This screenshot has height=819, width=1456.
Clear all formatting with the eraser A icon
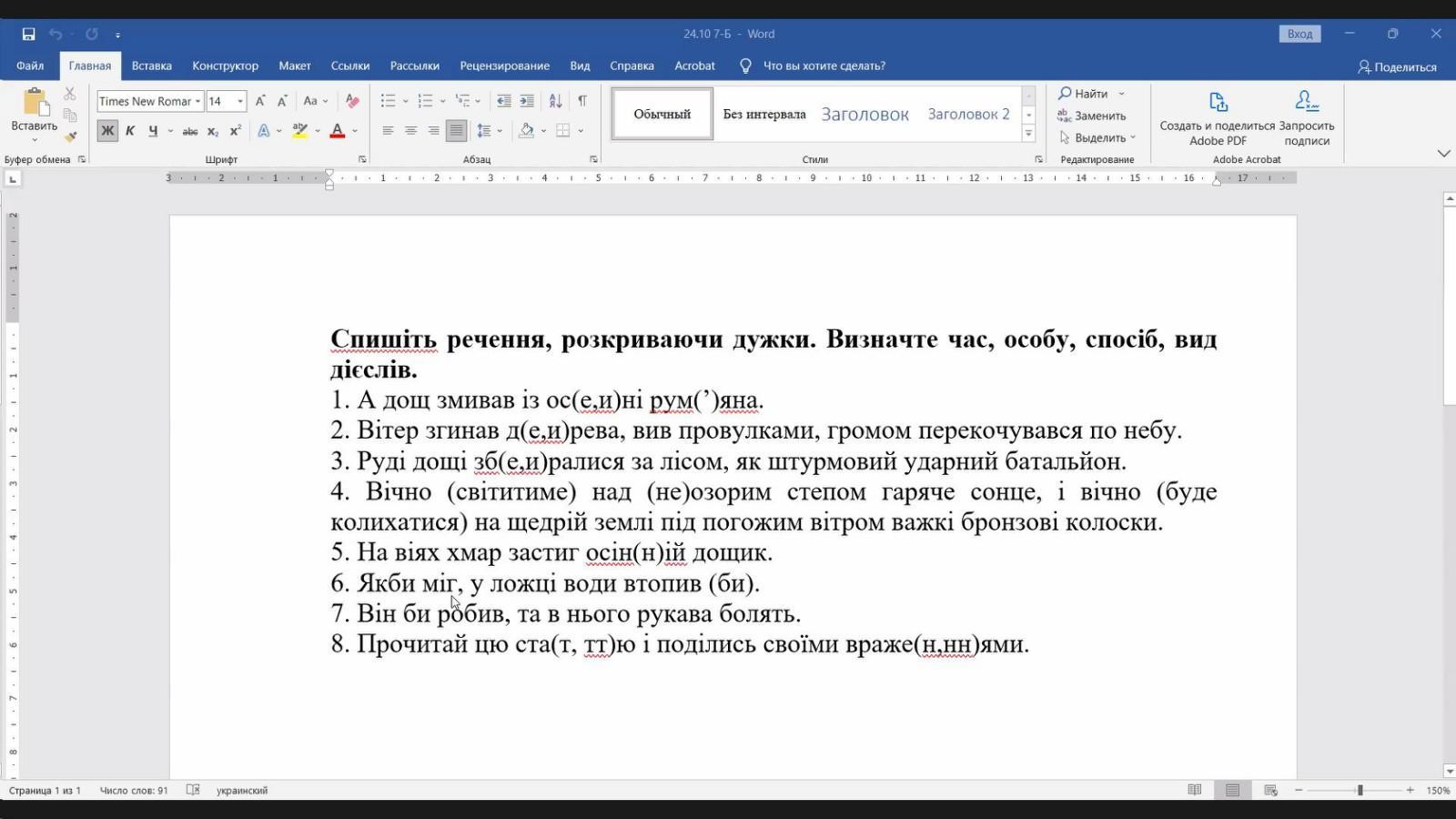pos(352,101)
